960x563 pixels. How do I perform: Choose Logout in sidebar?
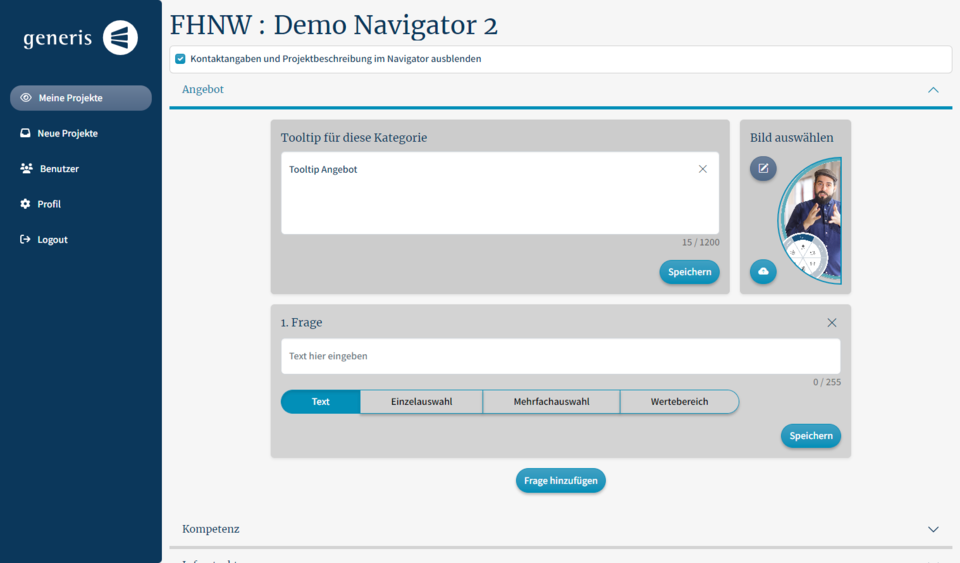[52, 240]
